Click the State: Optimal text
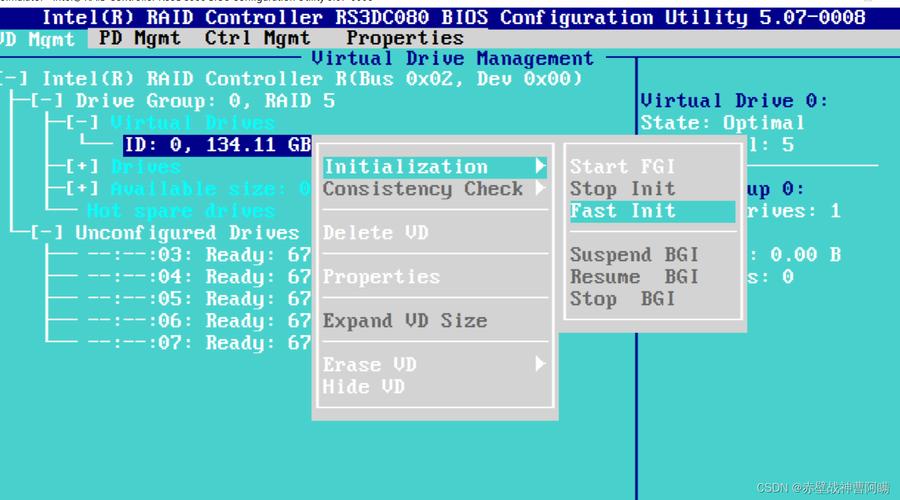Viewport: 900px width, 500px height. tap(723, 123)
